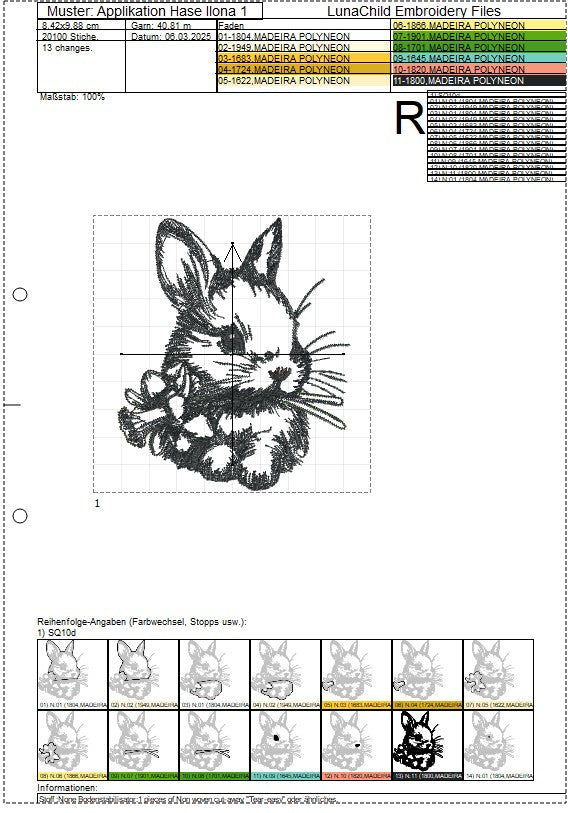Screen dimensions: 568x813
Task: Click the Muster Applikation Hase Ilona 1 title
Action: [x=147, y=11]
